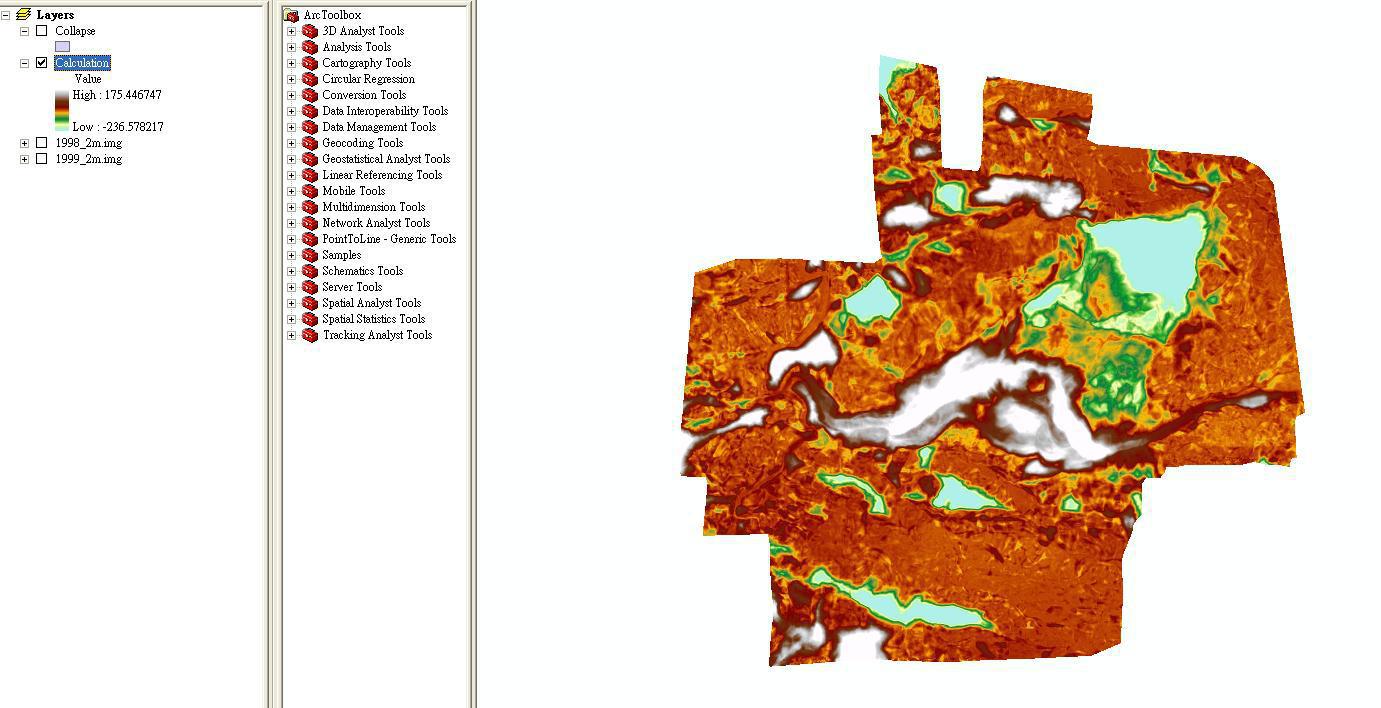Expand the Samples toolbox
This screenshot has height=708, width=1381.
coord(291,255)
